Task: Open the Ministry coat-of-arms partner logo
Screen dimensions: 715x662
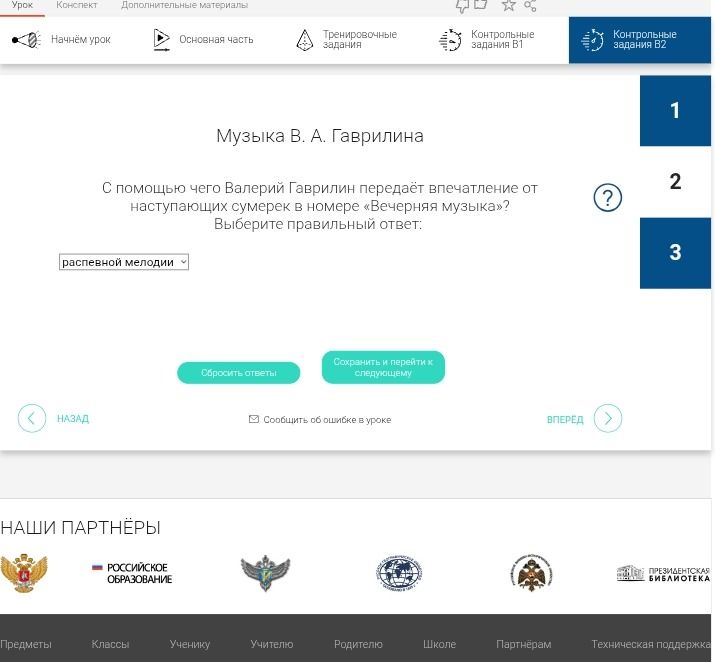Action: coord(24,573)
